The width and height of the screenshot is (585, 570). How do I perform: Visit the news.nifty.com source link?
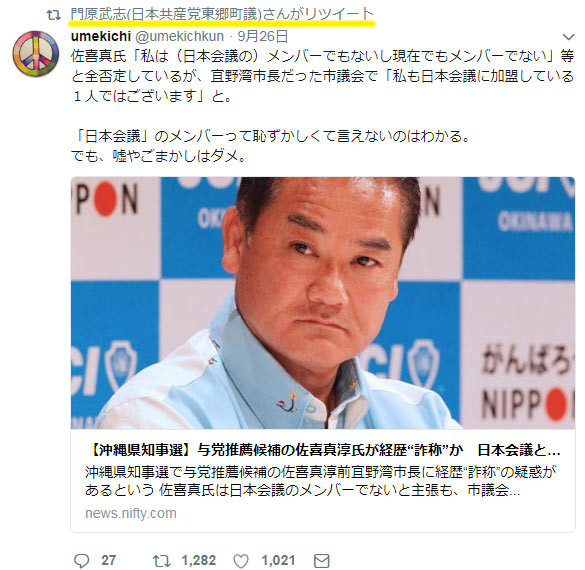click(x=131, y=513)
